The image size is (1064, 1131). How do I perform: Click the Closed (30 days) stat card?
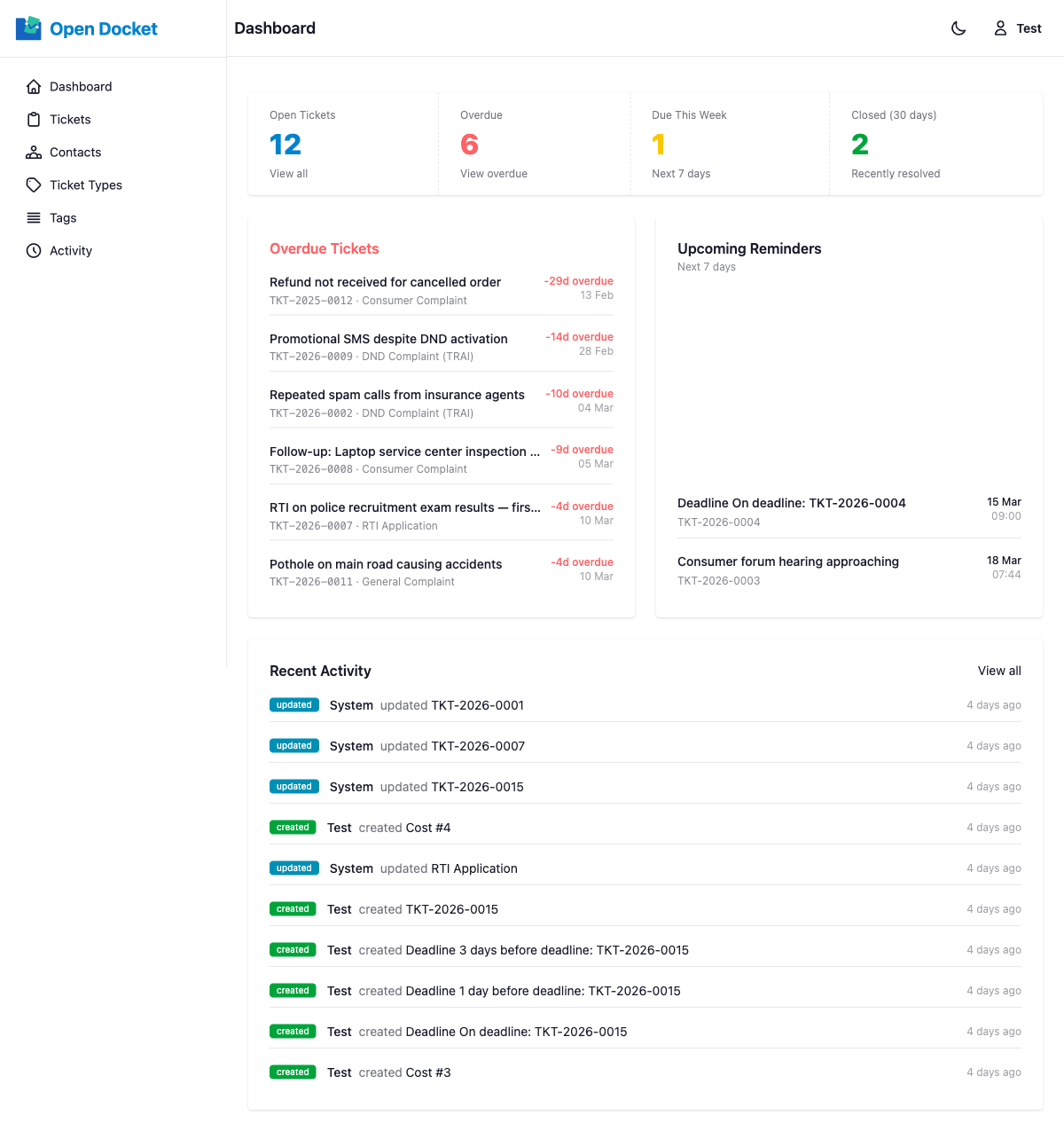tap(935, 144)
